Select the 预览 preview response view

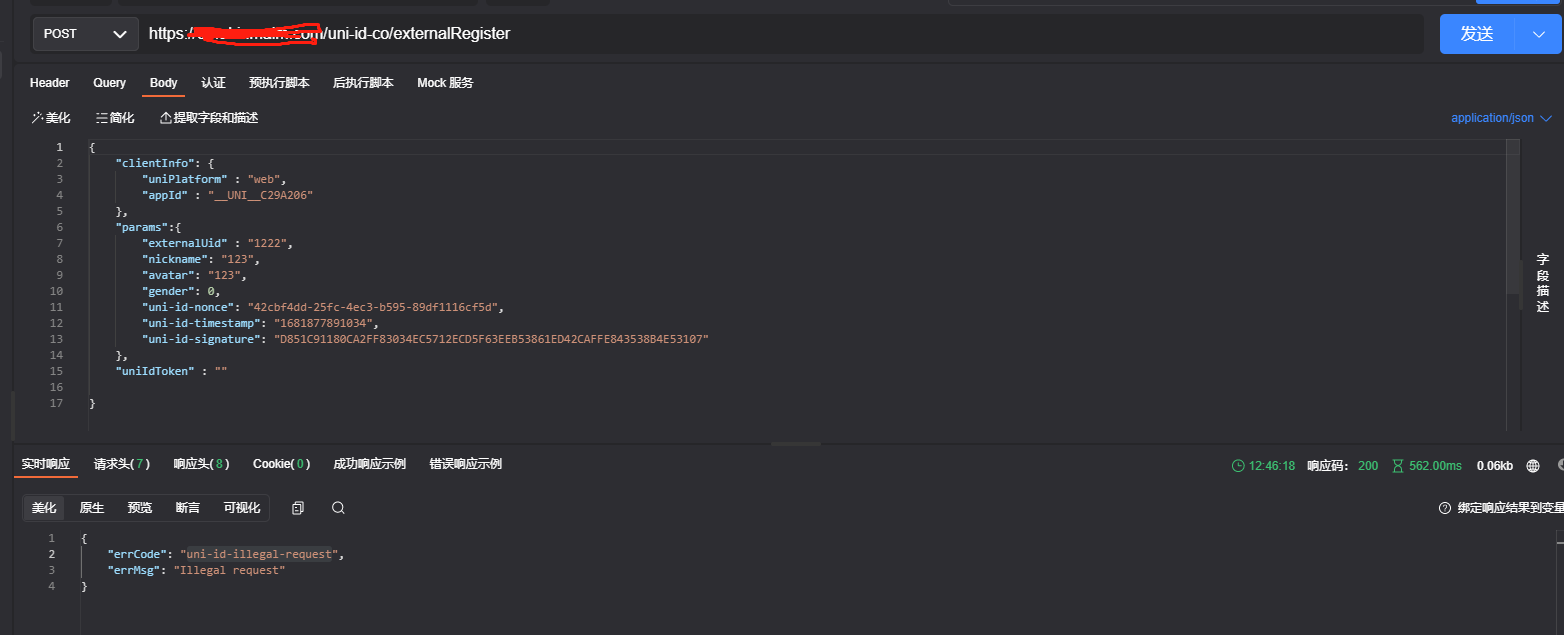coord(140,508)
